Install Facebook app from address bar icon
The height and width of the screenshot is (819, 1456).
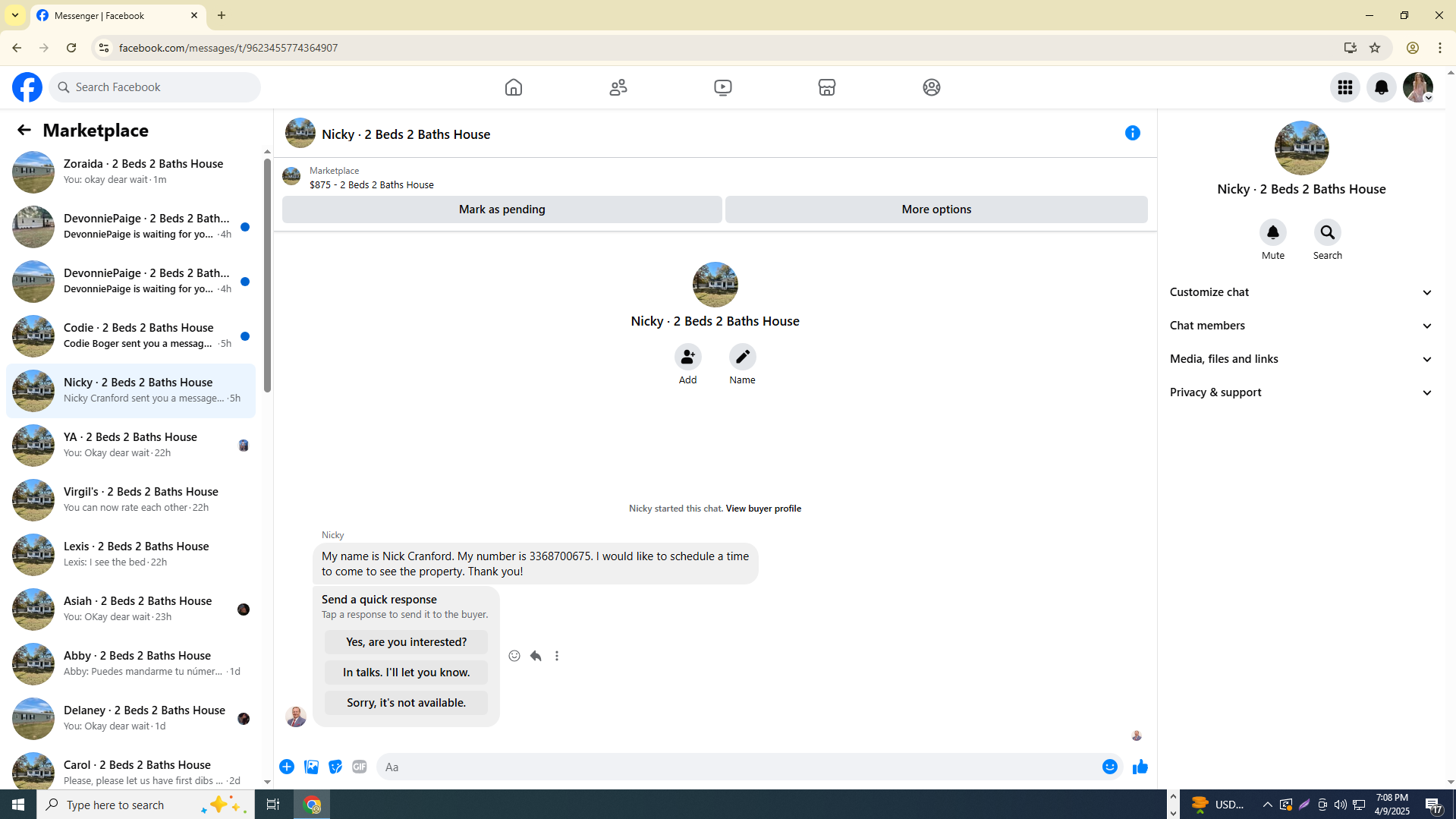click(1350, 48)
